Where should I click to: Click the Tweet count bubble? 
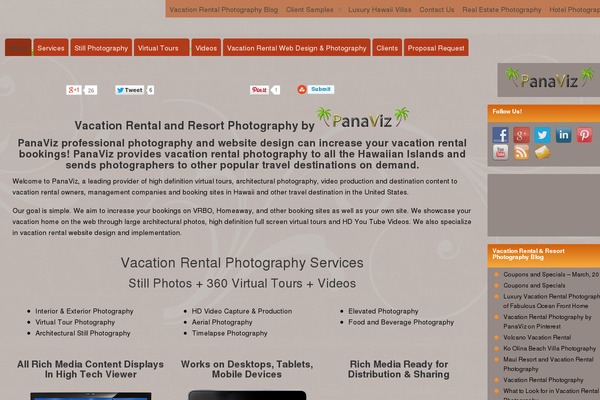click(x=150, y=90)
